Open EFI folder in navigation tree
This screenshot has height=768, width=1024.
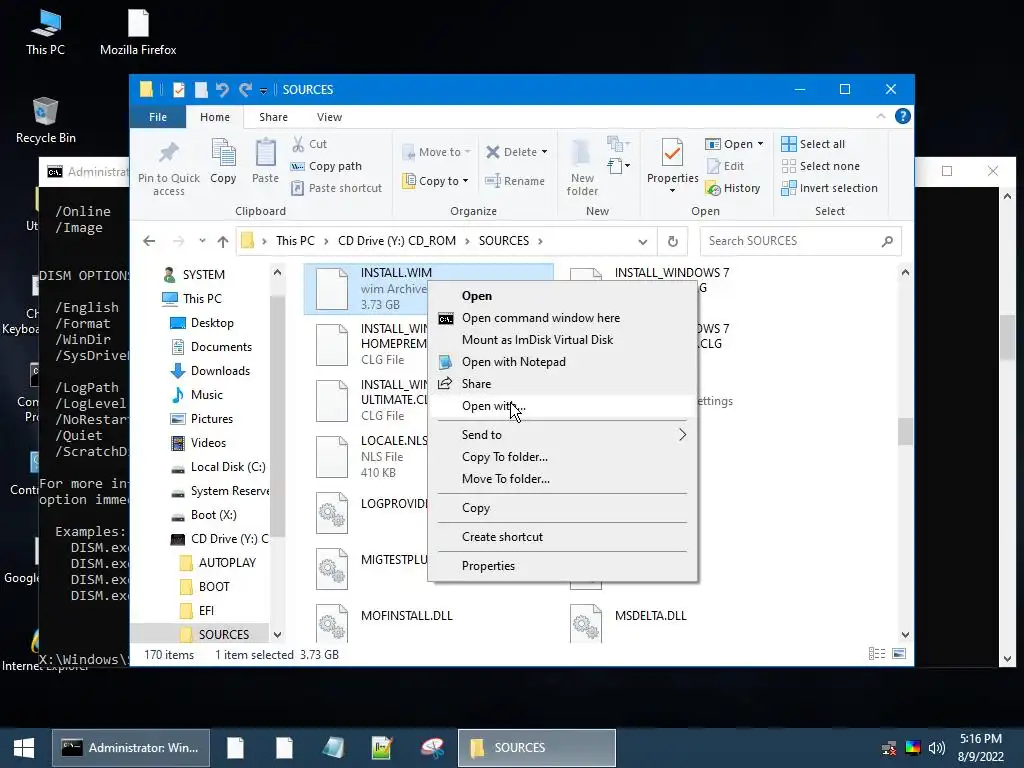pos(206,611)
